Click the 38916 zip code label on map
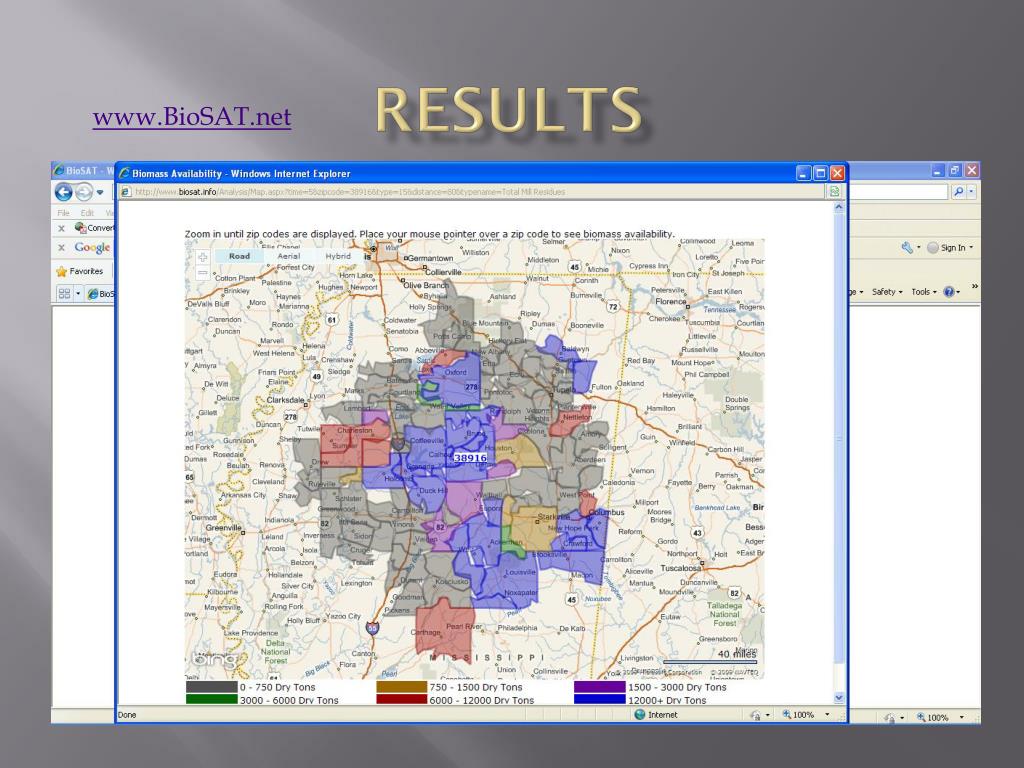The height and width of the screenshot is (768, 1024). pos(470,458)
